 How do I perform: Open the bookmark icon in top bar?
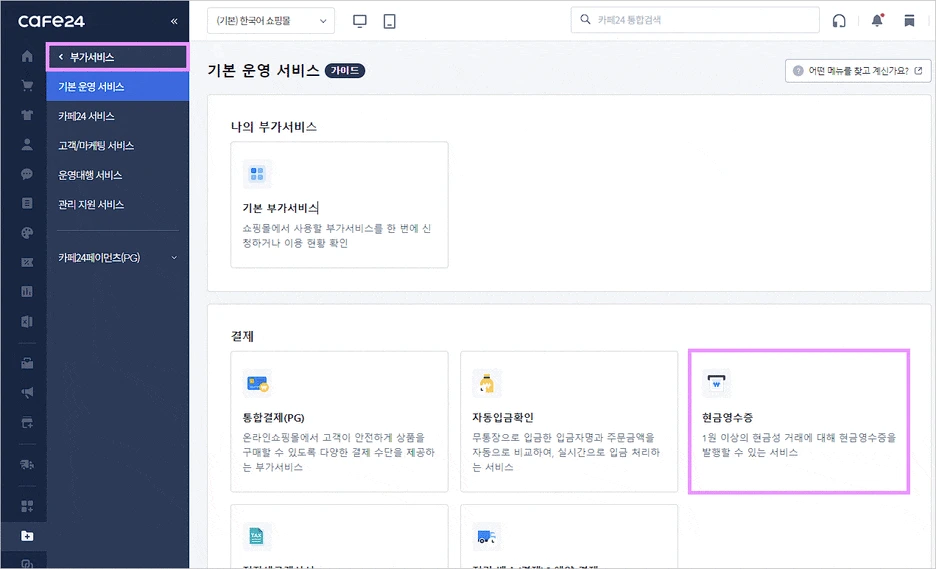[909, 21]
